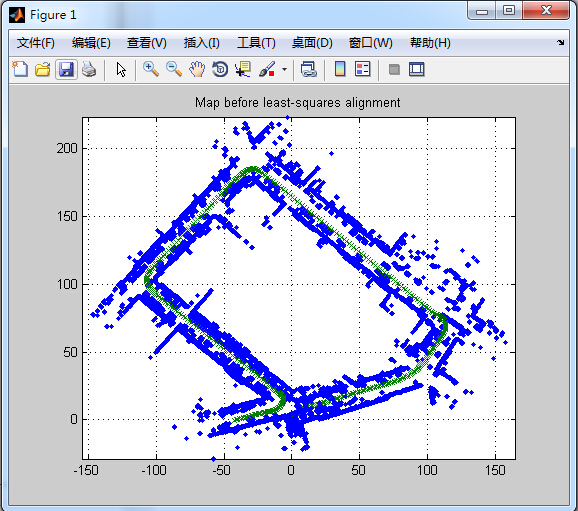
Task: Turn on the Data Cursor tool
Action: tap(243, 69)
